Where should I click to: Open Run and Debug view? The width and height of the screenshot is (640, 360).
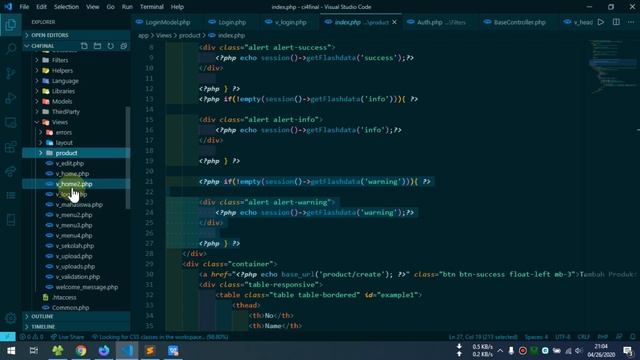pyautogui.click(x=11, y=98)
